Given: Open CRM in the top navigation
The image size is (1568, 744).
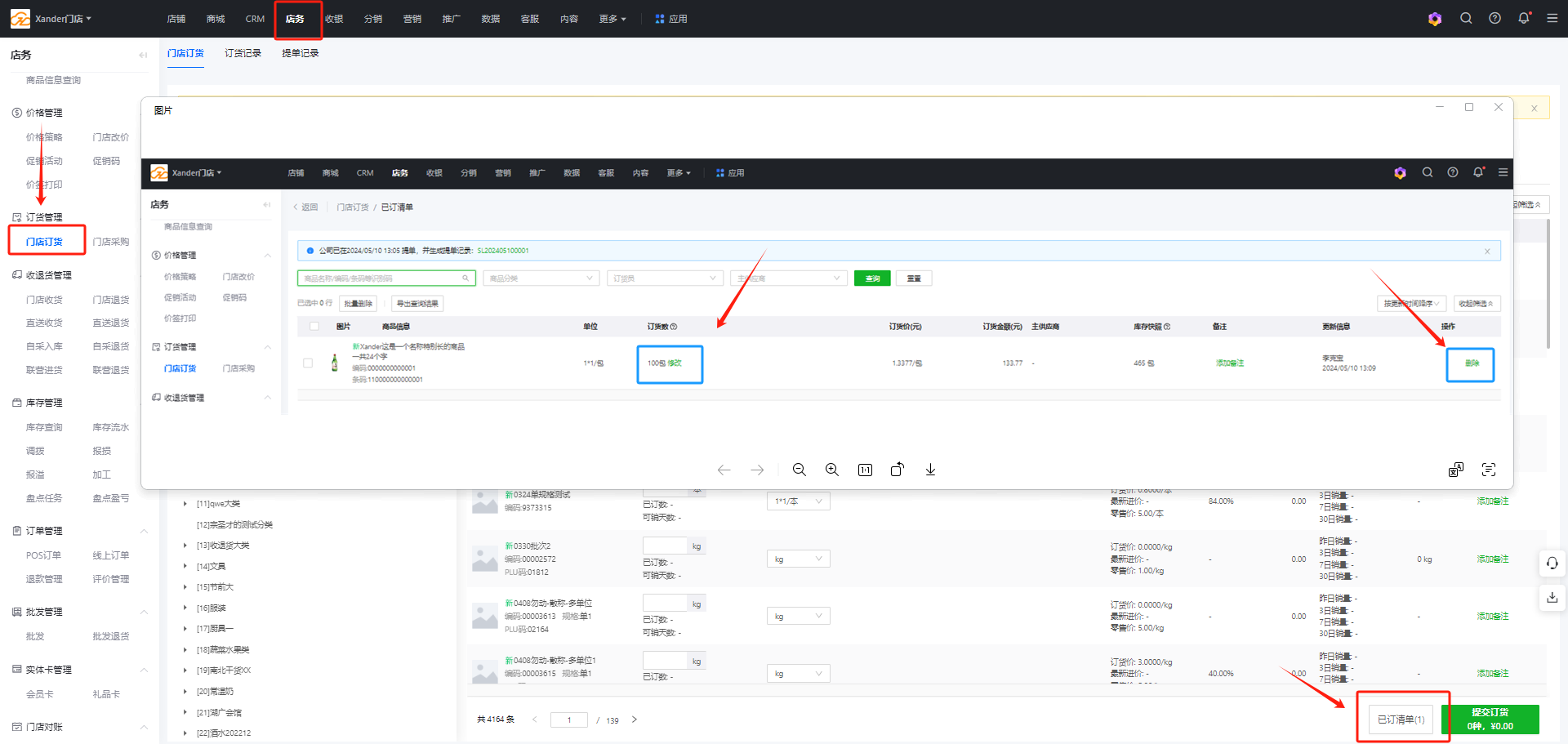Looking at the screenshot, I should (255, 19).
